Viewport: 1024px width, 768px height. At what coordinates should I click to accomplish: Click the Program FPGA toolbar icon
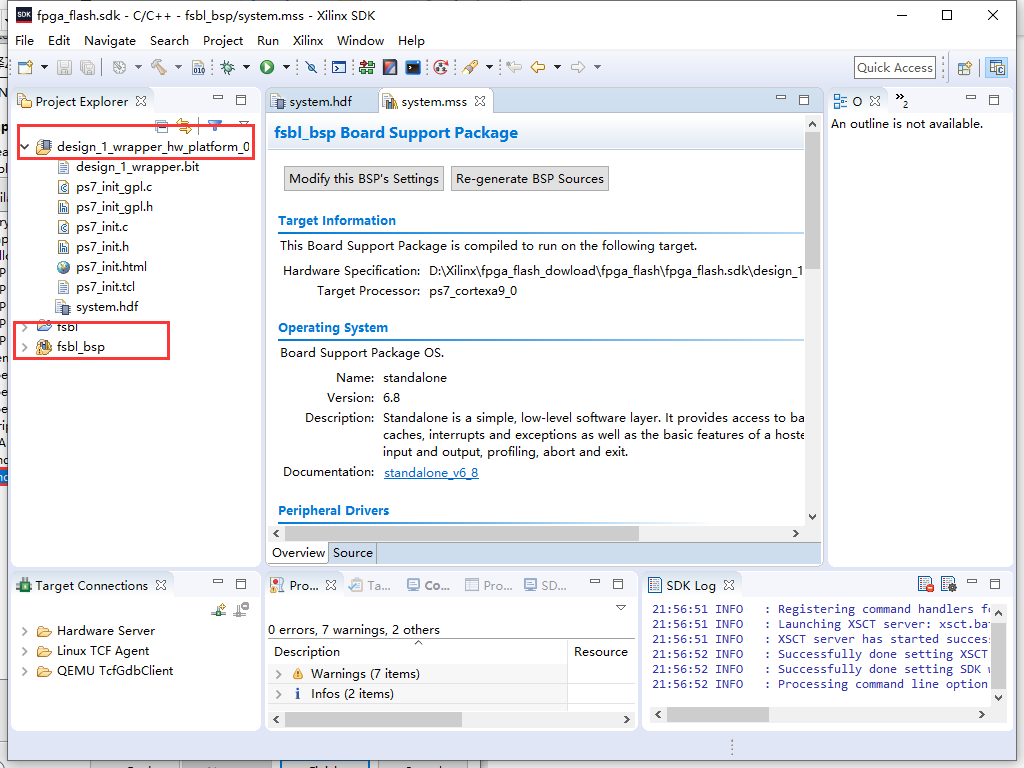click(367, 67)
